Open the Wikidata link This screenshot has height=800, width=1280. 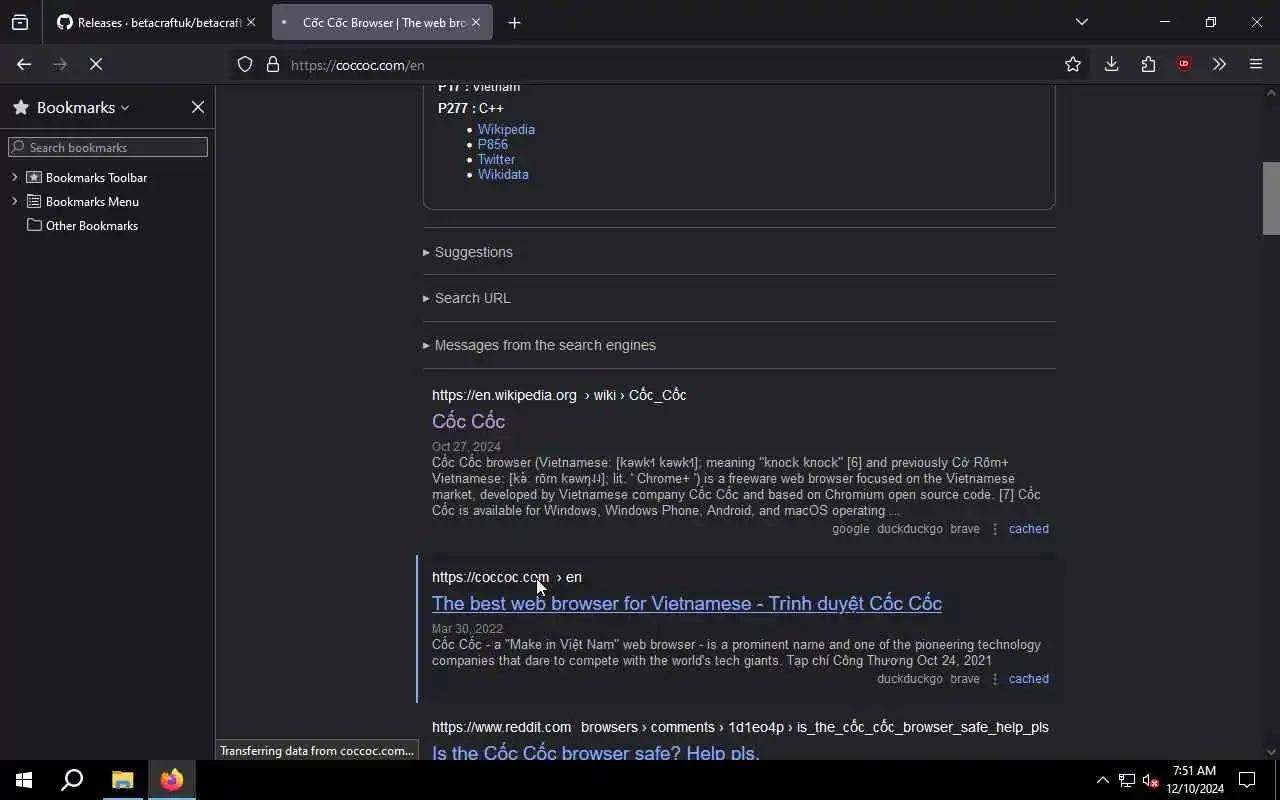click(503, 174)
